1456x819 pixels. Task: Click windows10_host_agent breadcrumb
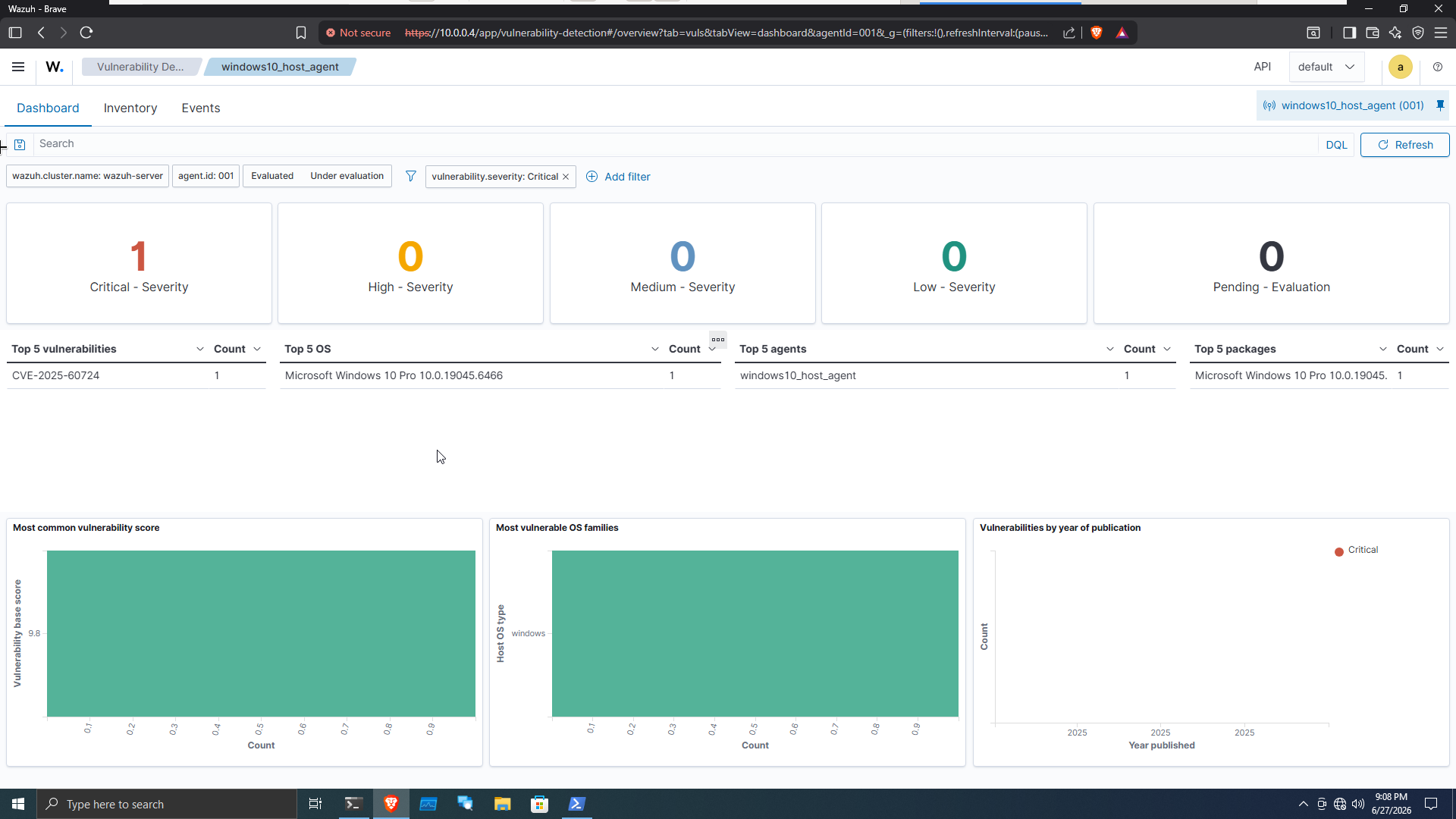click(280, 67)
